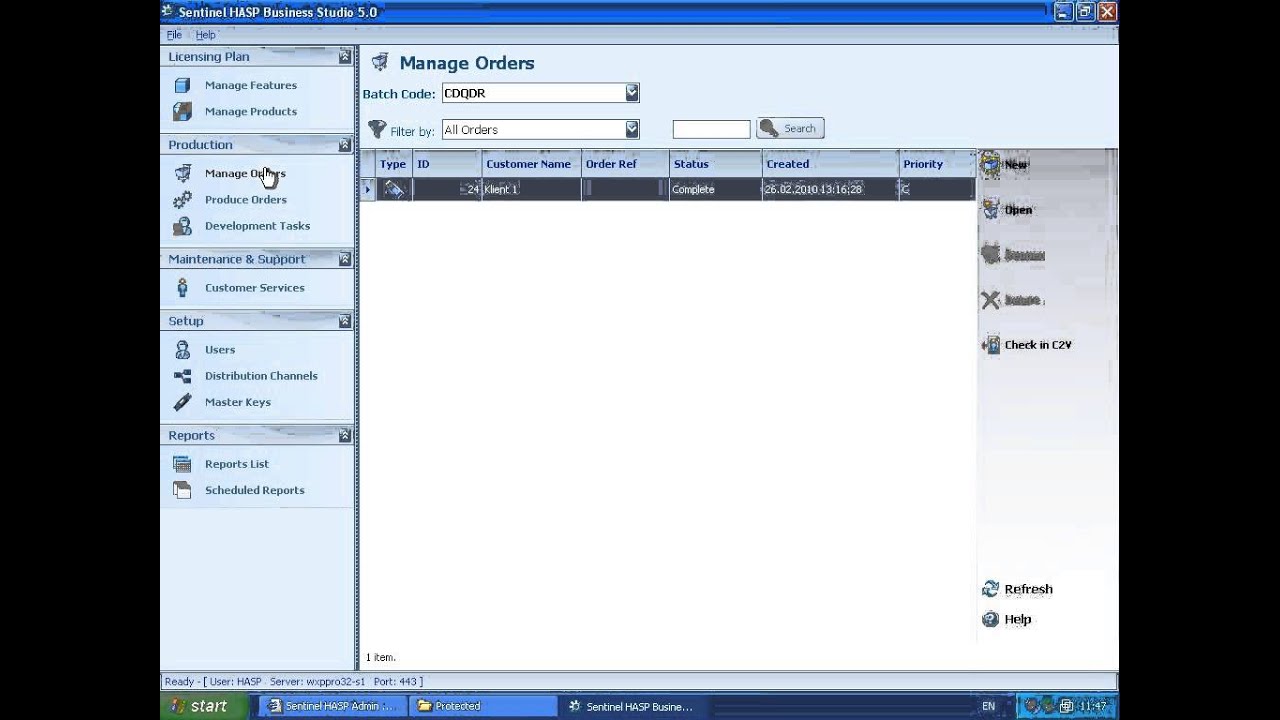Click the Distribution Channels icon

[x=182, y=376]
